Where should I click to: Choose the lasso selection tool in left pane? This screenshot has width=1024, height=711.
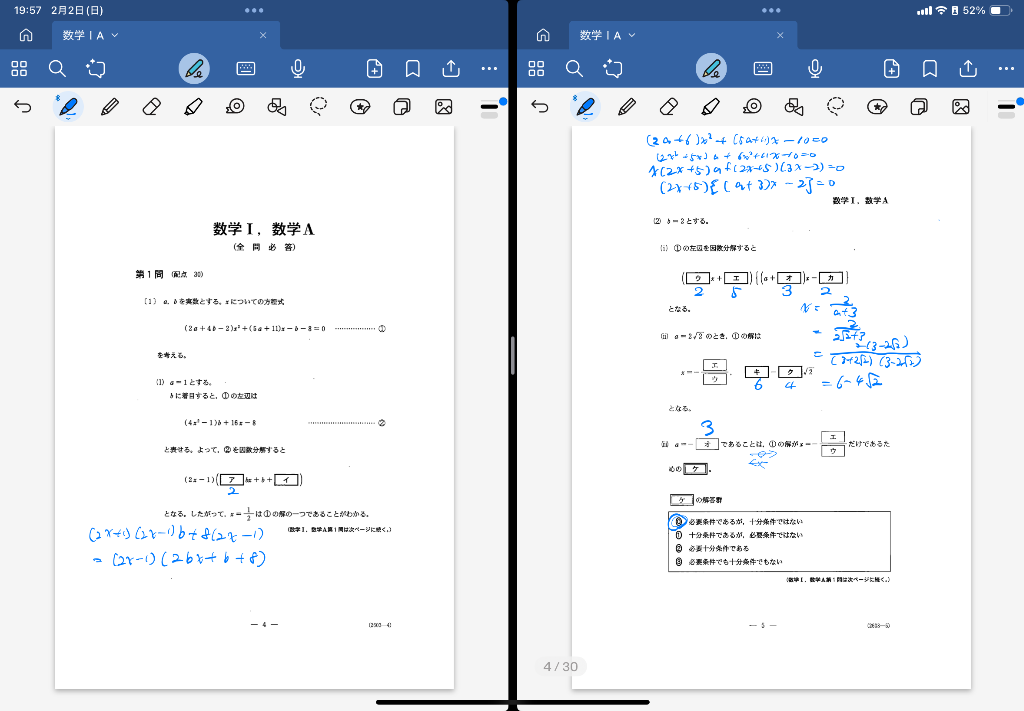[319, 106]
